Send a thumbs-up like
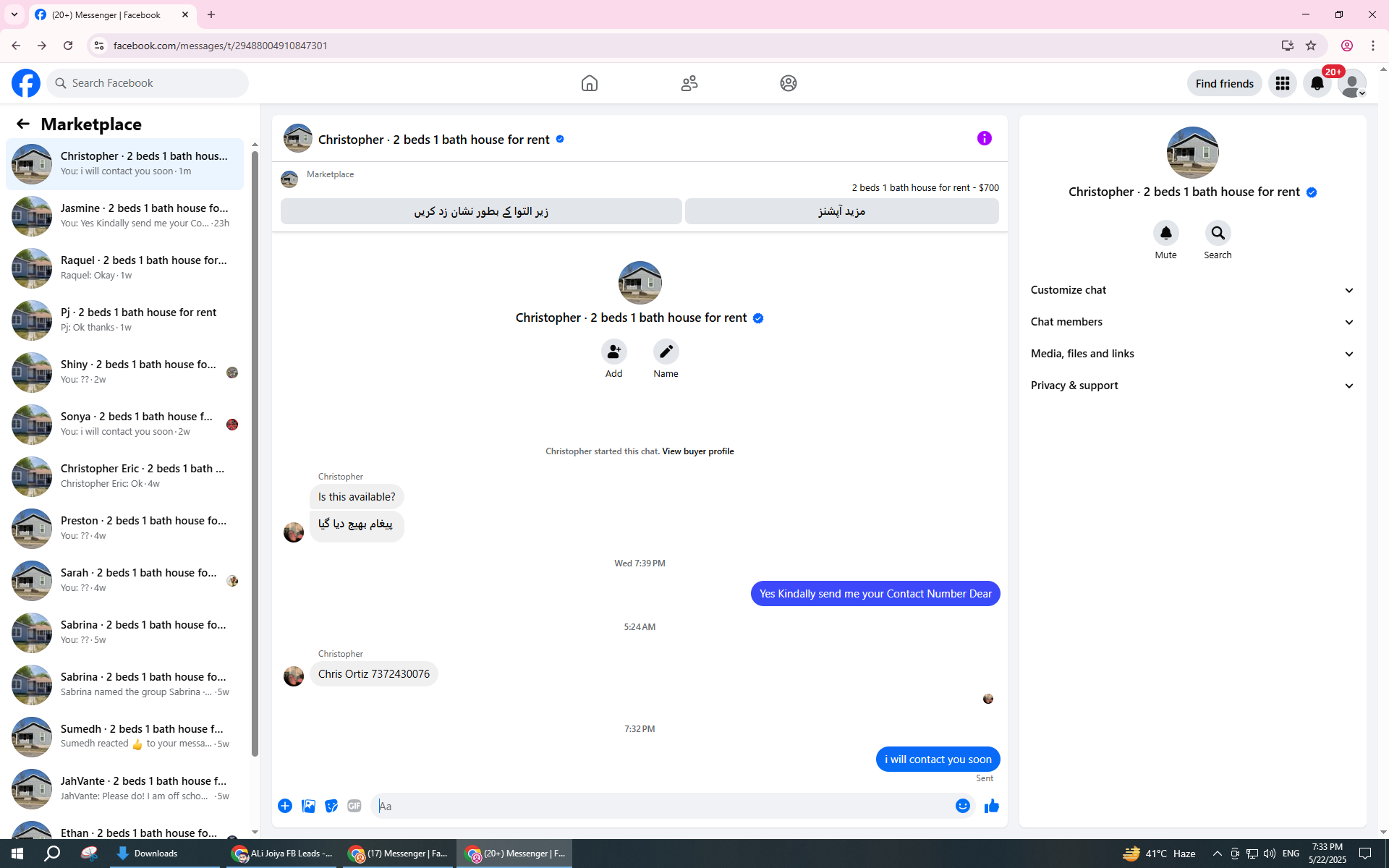Viewport: 1389px width, 868px height. pos(992,806)
